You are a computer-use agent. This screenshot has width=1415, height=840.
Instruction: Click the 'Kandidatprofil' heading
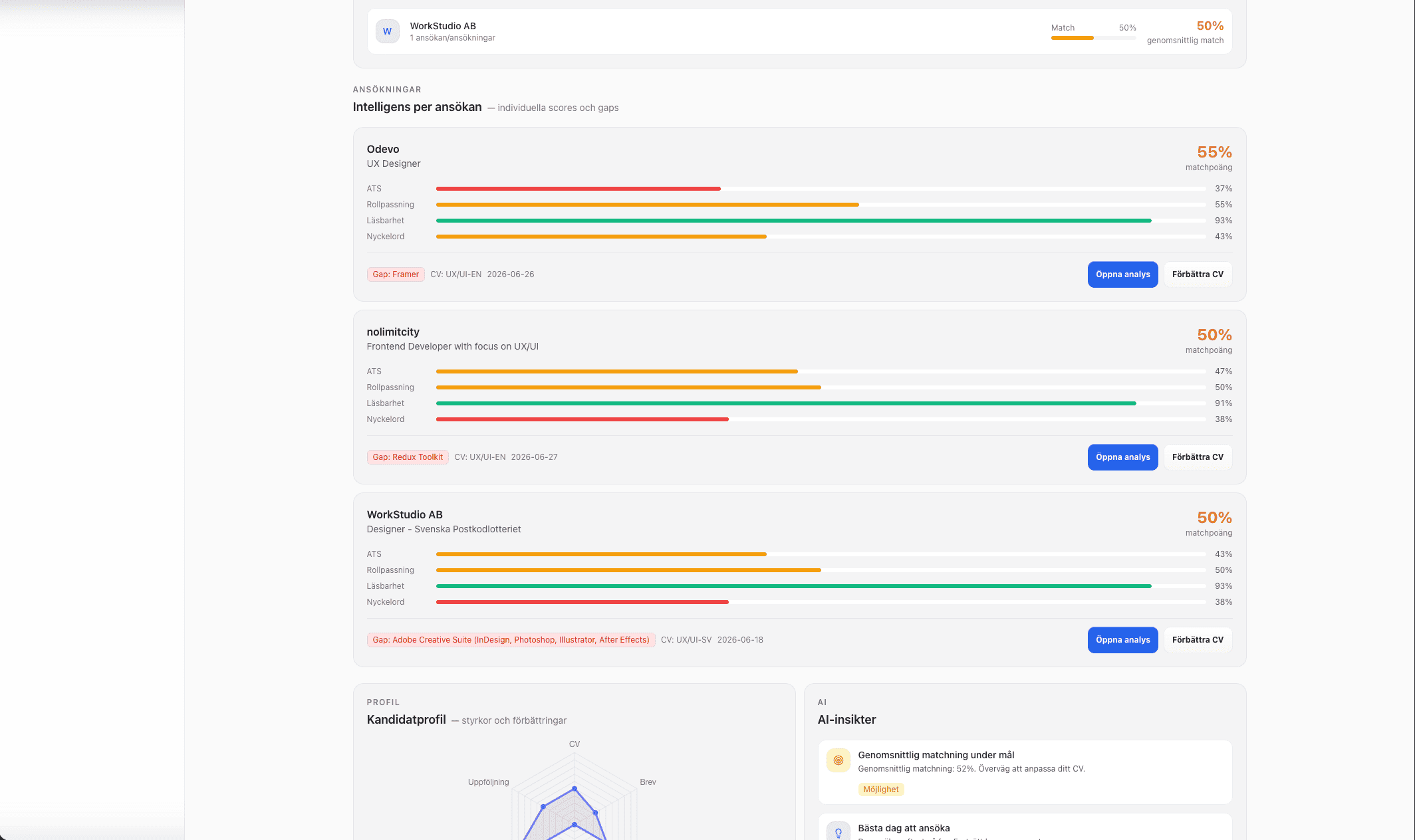pyautogui.click(x=406, y=720)
